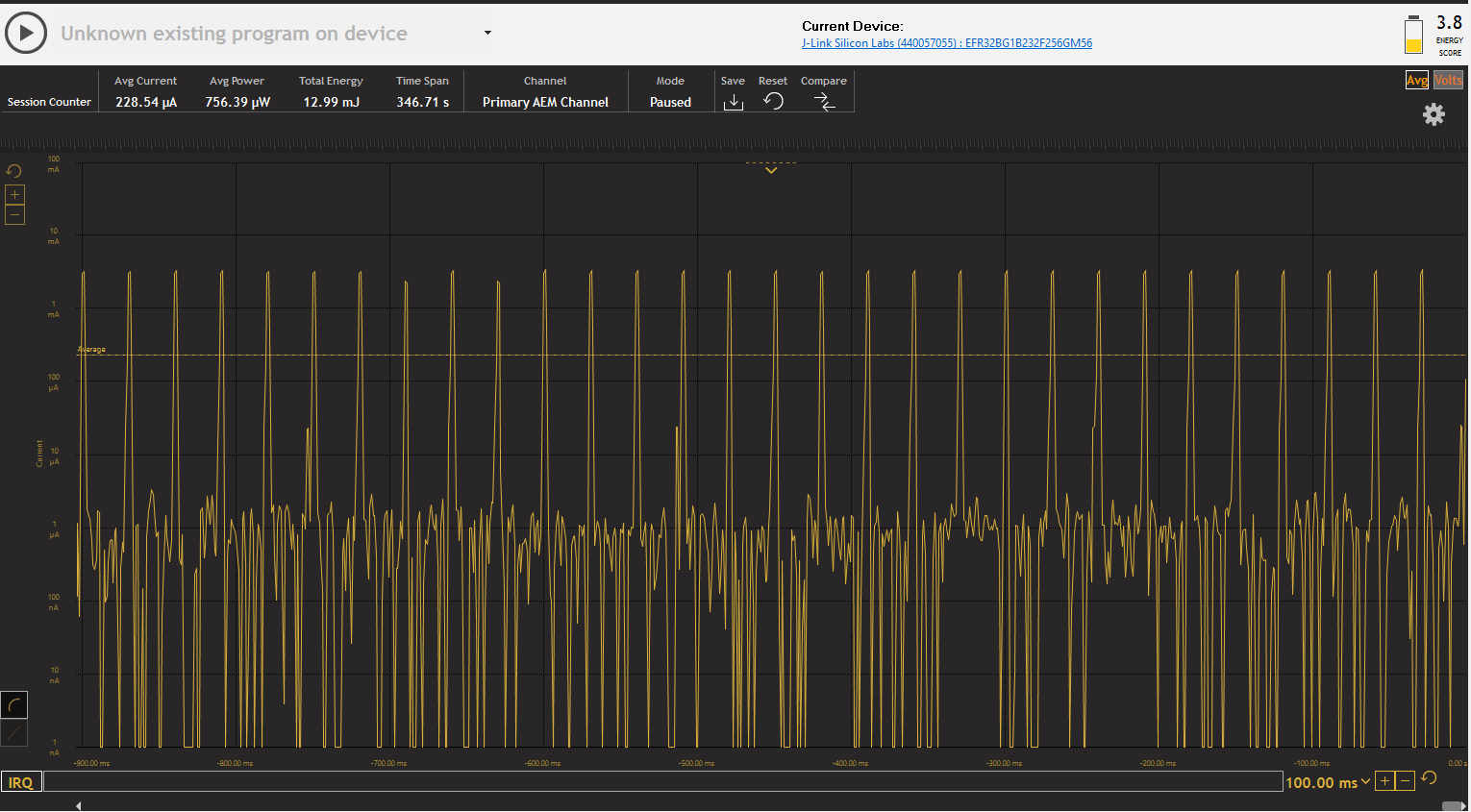Click the yellow chevron marker above the graph
The width and height of the screenshot is (1471, 812).
(x=770, y=169)
